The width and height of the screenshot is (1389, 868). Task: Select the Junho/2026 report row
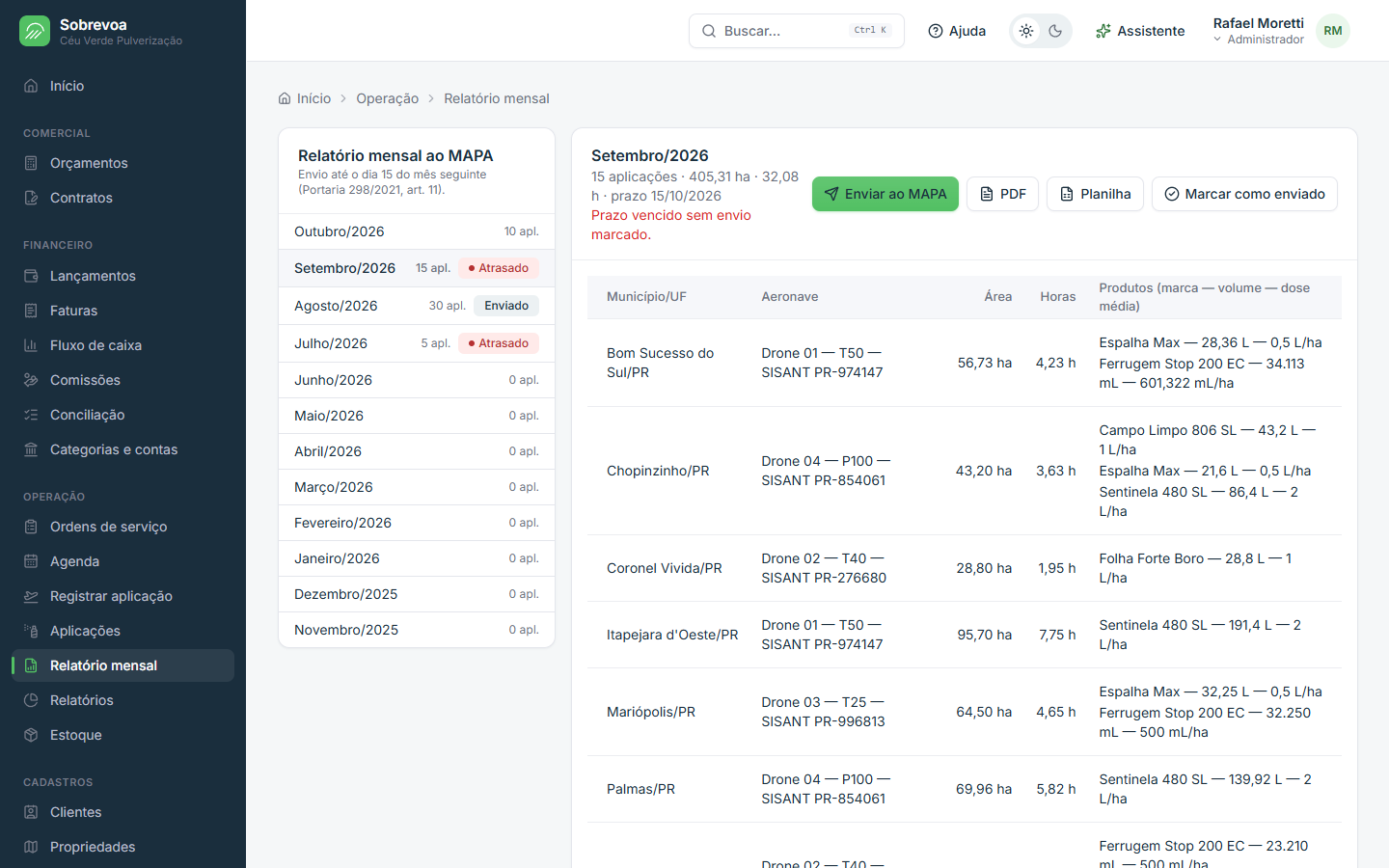pyautogui.click(x=417, y=380)
